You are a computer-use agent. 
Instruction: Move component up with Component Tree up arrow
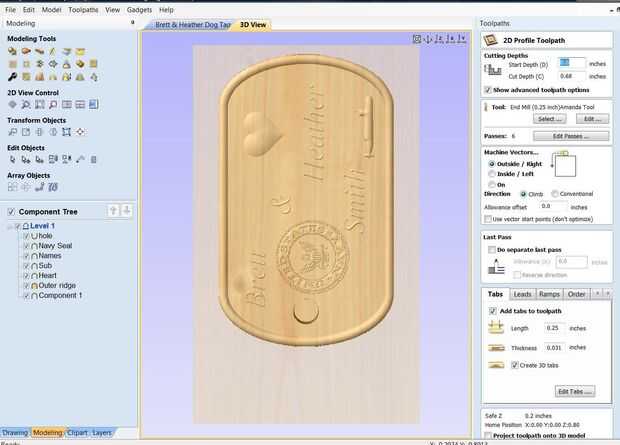[x=113, y=210]
